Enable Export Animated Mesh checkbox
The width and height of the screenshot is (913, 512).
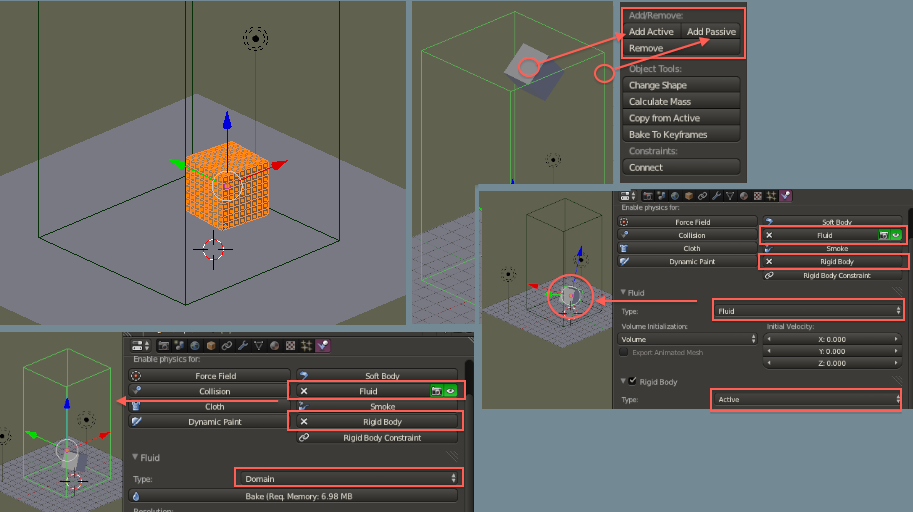pyautogui.click(x=624, y=352)
